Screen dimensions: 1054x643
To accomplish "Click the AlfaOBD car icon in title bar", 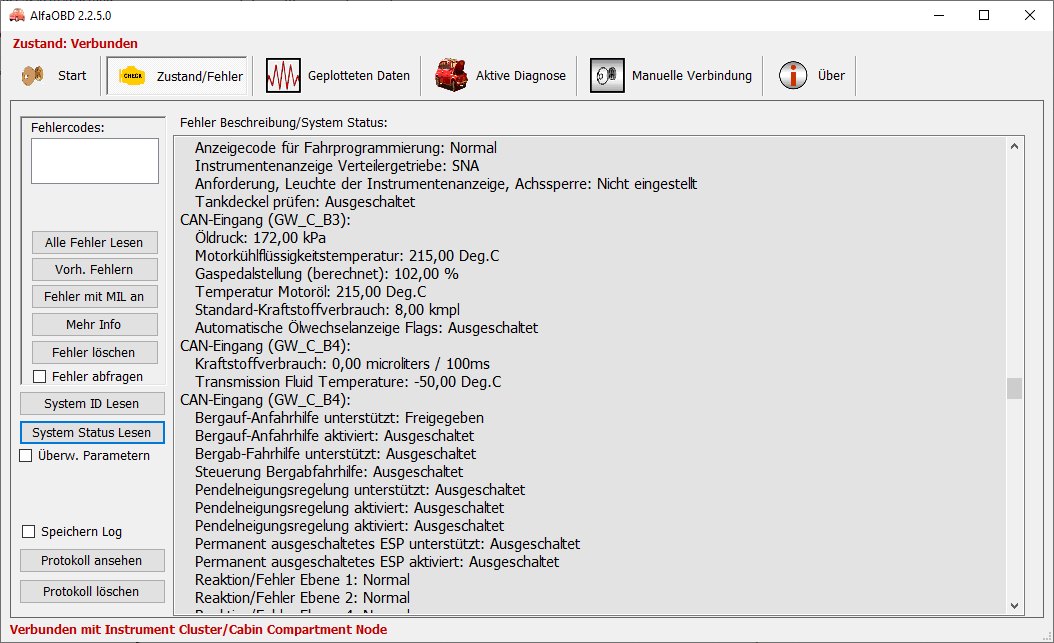I will pyautogui.click(x=15, y=15).
